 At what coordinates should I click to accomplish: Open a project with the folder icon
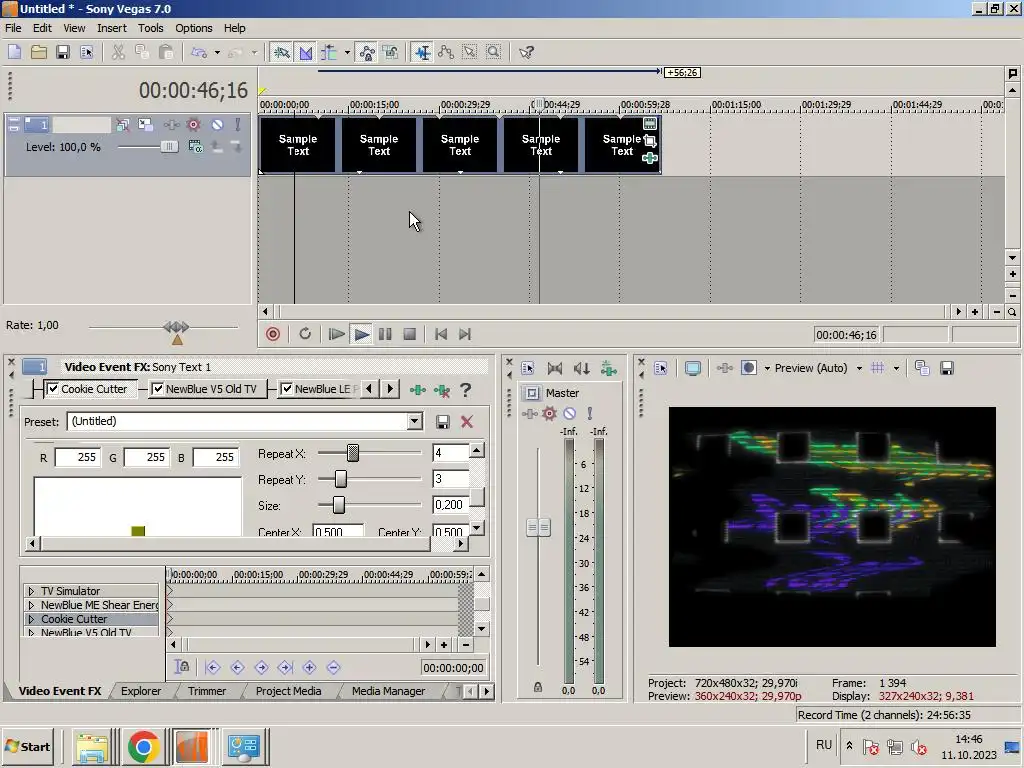tap(39, 52)
